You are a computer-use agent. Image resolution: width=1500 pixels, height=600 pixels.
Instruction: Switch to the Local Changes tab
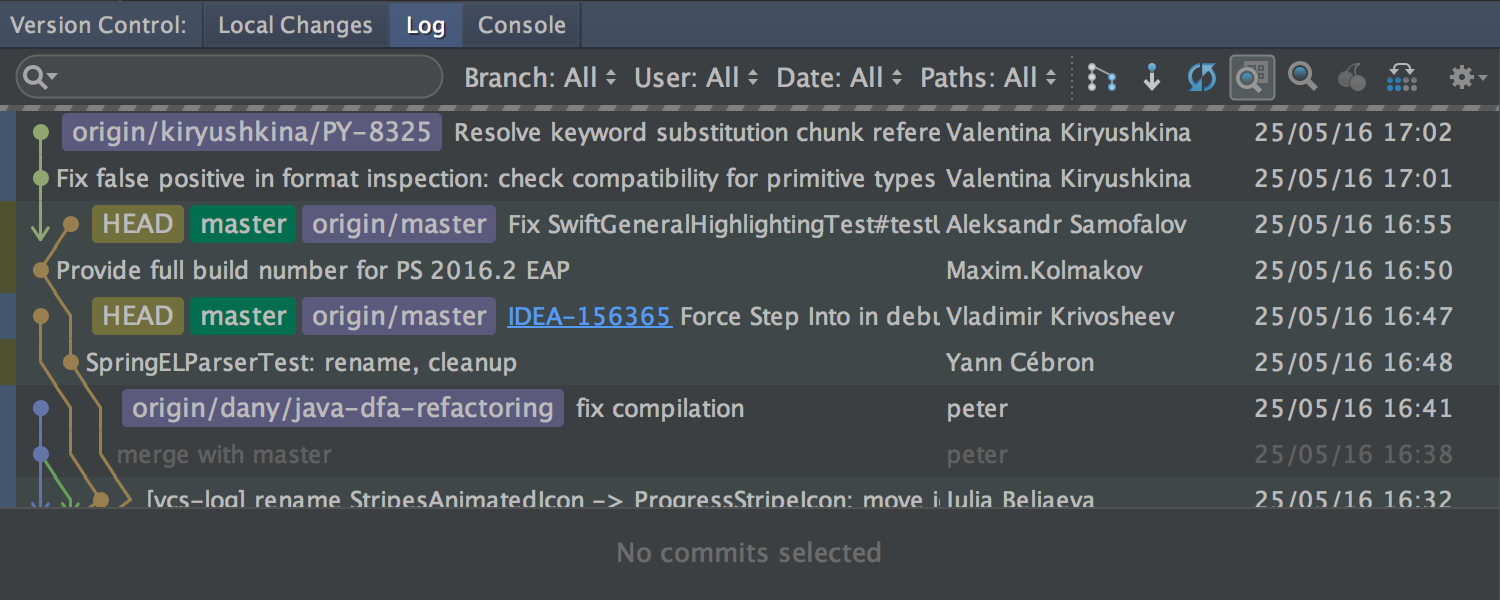point(296,24)
